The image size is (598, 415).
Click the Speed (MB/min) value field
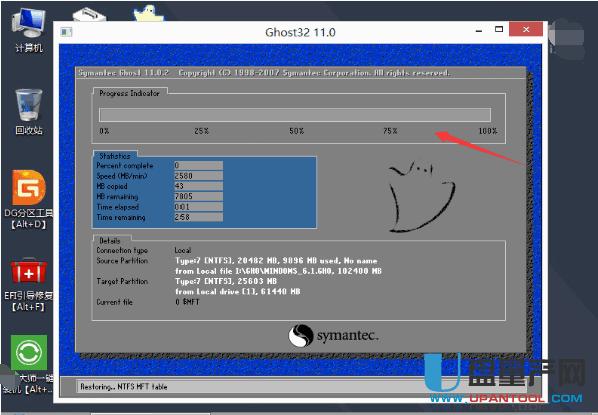pyautogui.click(x=198, y=176)
